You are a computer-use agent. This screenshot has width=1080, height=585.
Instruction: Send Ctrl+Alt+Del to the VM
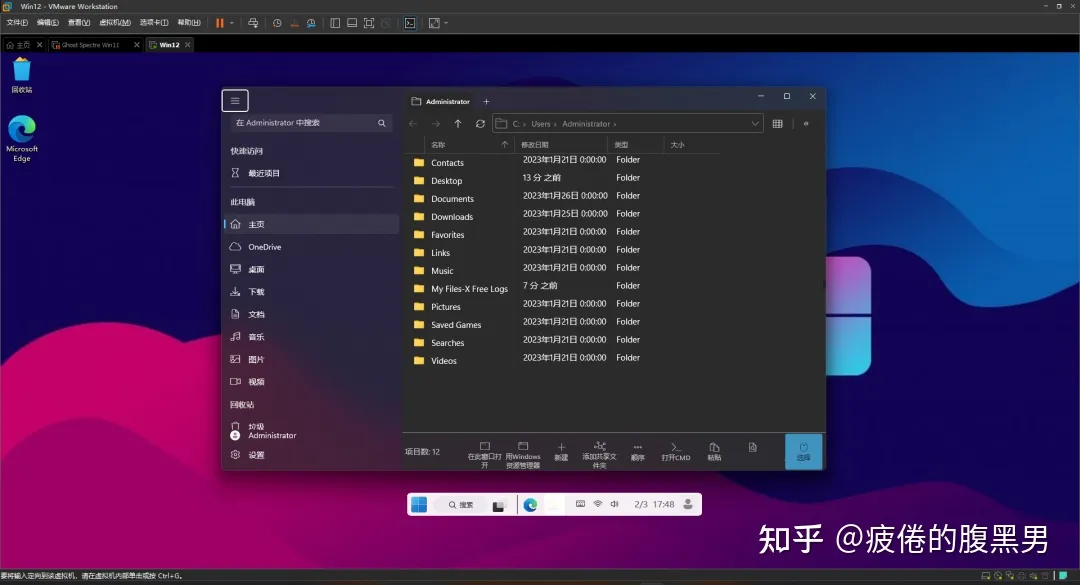pos(253,23)
